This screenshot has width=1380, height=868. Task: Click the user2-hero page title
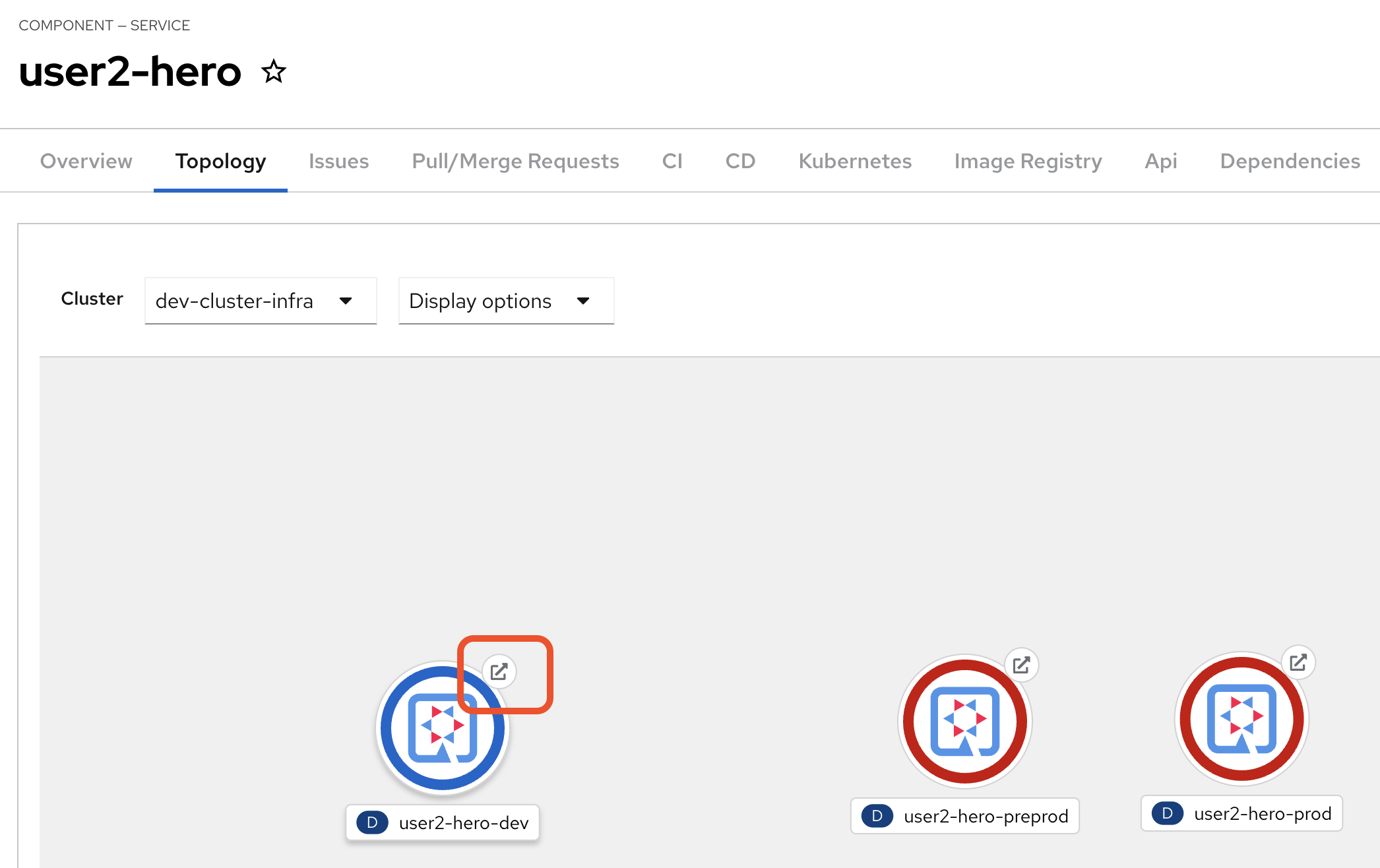[130, 71]
